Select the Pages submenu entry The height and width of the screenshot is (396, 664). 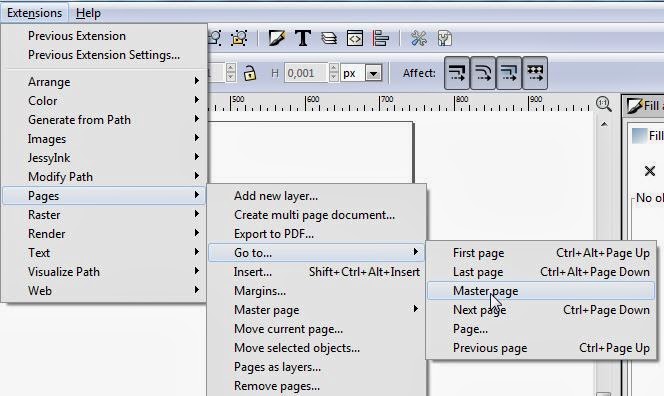(x=104, y=196)
